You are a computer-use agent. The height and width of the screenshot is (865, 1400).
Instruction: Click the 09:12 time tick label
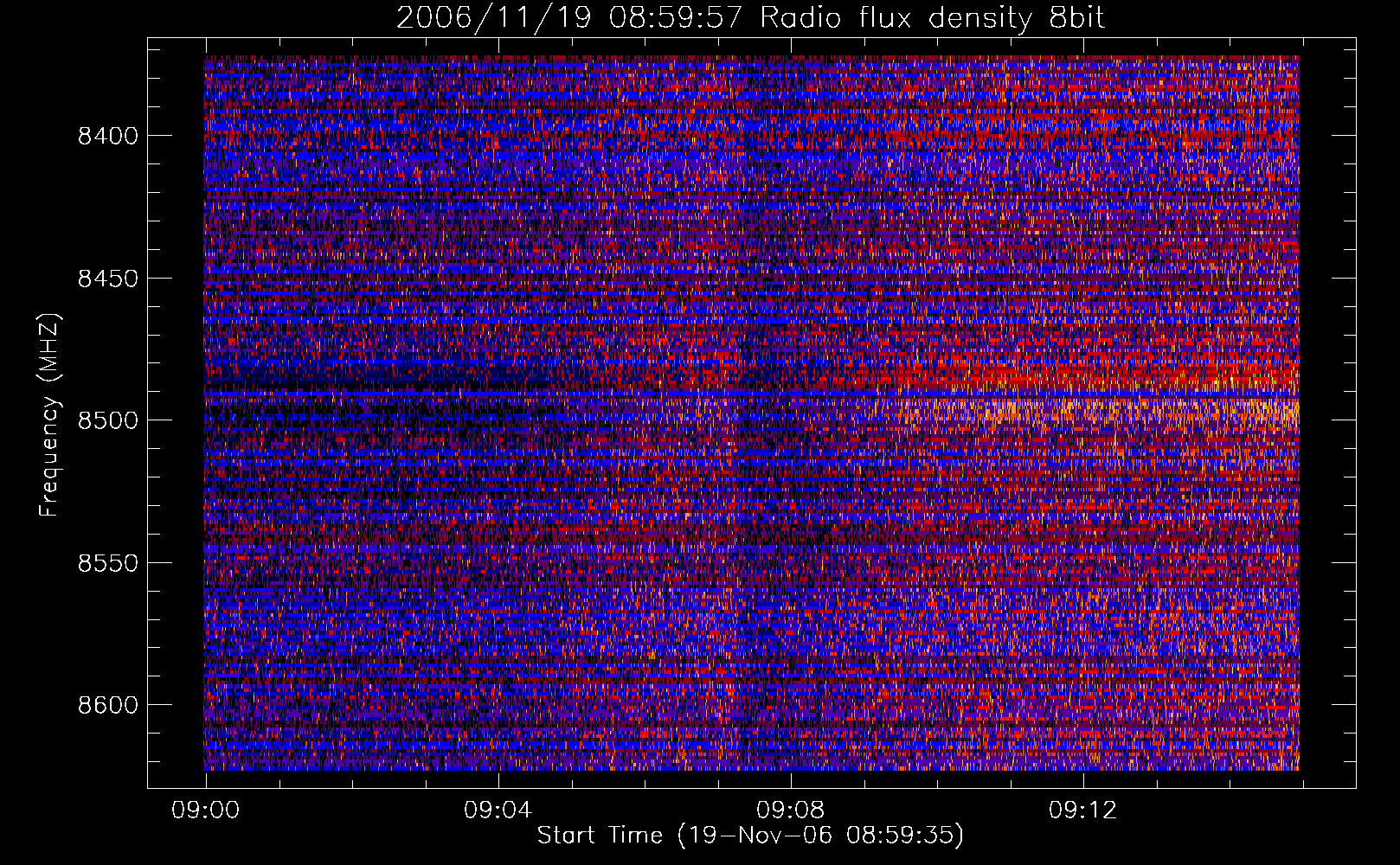[1082, 811]
